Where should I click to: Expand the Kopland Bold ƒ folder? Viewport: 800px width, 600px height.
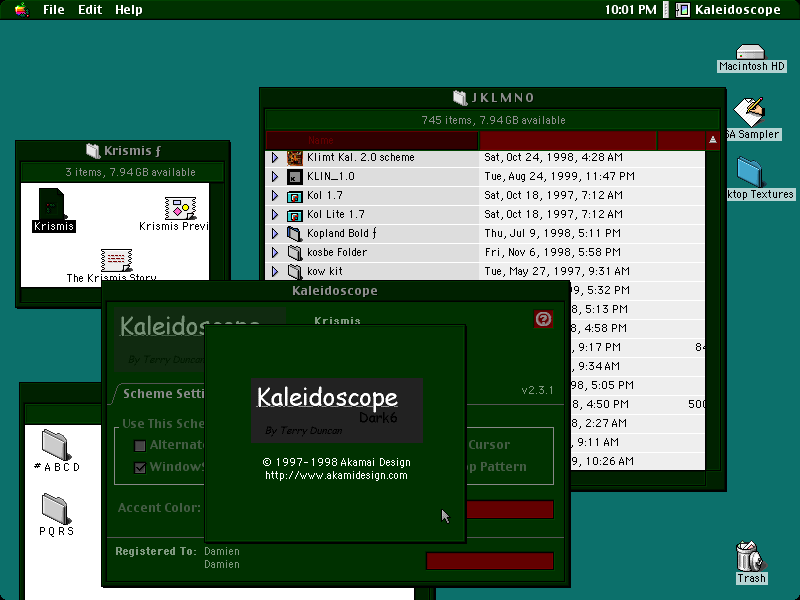click(x=274, y=233)
